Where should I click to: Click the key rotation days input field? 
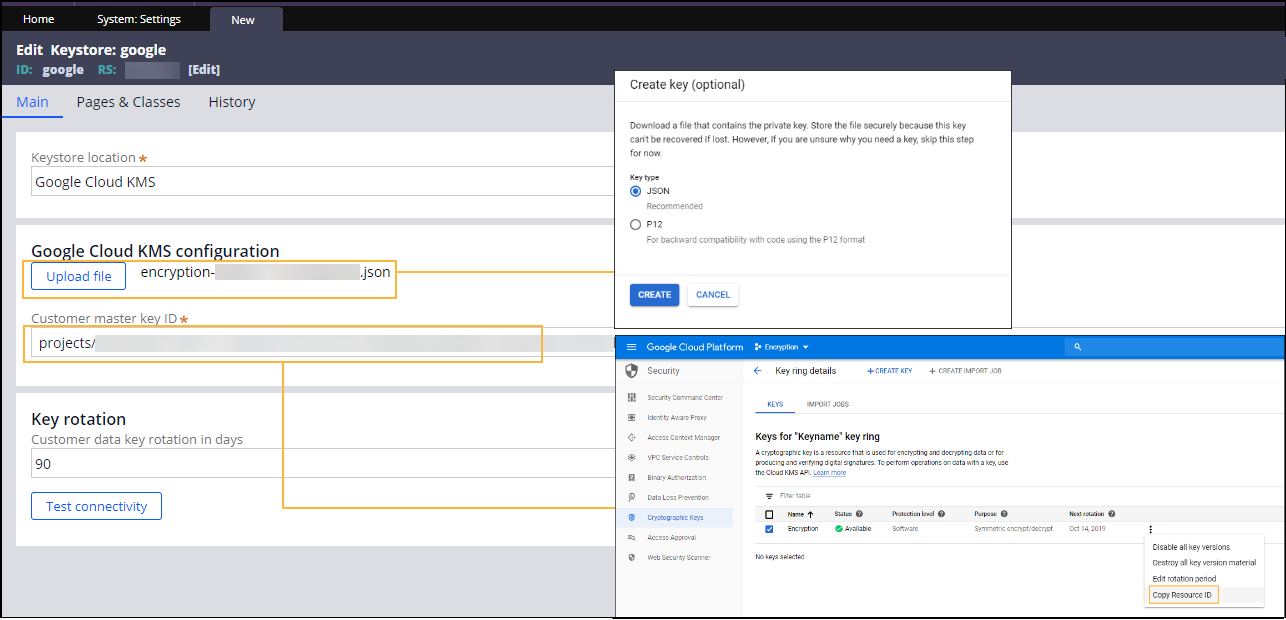pos(320,464)
